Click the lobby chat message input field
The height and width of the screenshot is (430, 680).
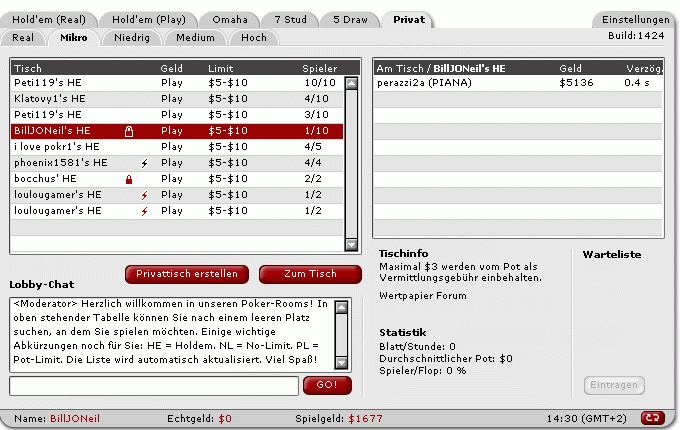pos(154,386)
